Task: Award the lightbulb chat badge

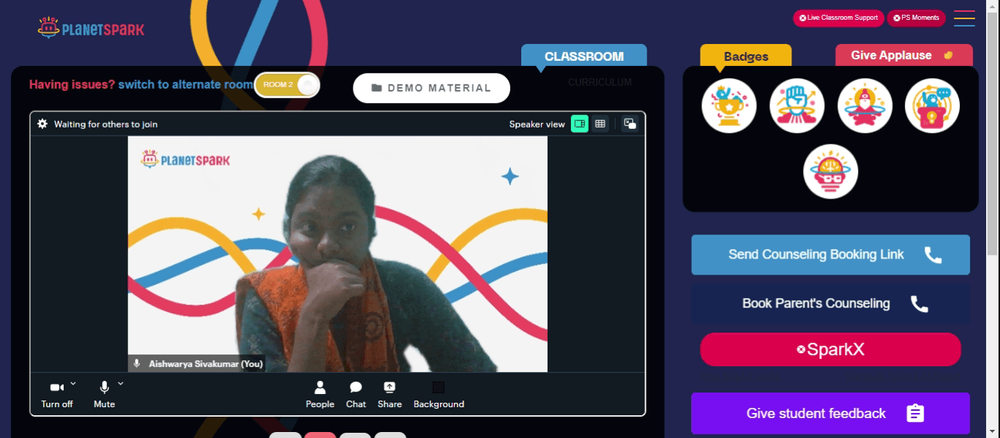Action: pos(932,106)
